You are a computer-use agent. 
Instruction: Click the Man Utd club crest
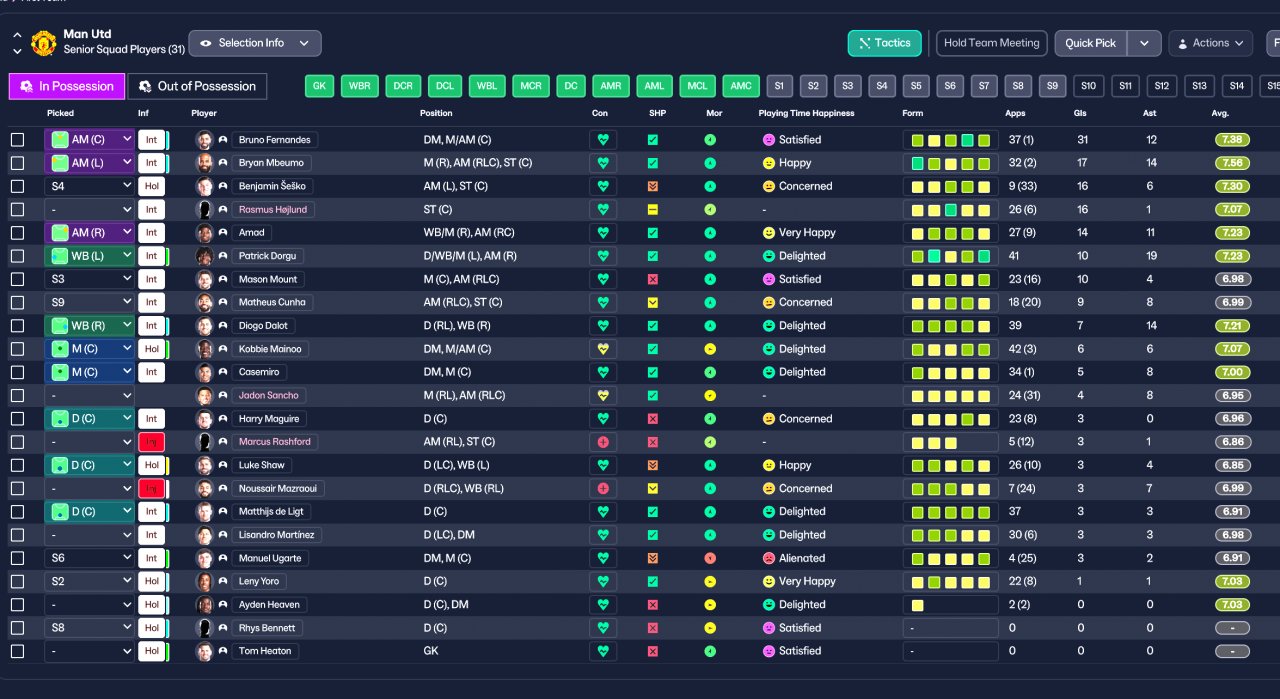point(44,43)
